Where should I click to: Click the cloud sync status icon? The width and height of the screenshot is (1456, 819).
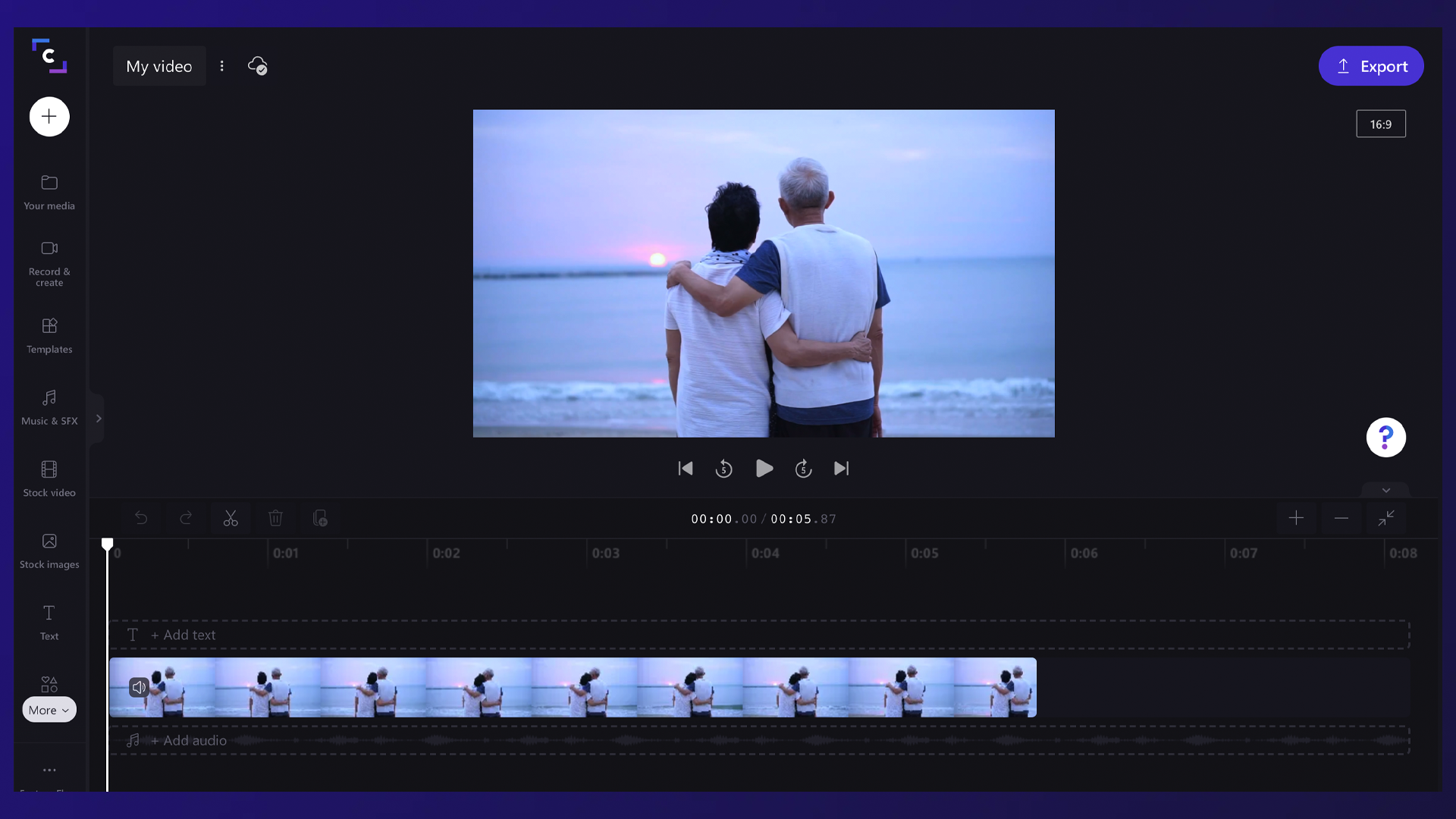tap(258, 66)
